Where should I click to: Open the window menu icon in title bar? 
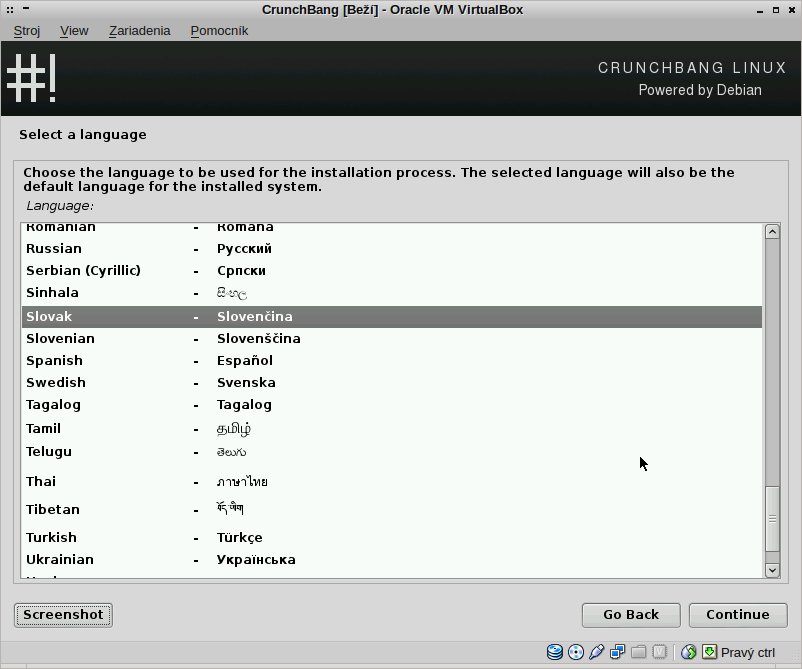[x=10, y=10]
